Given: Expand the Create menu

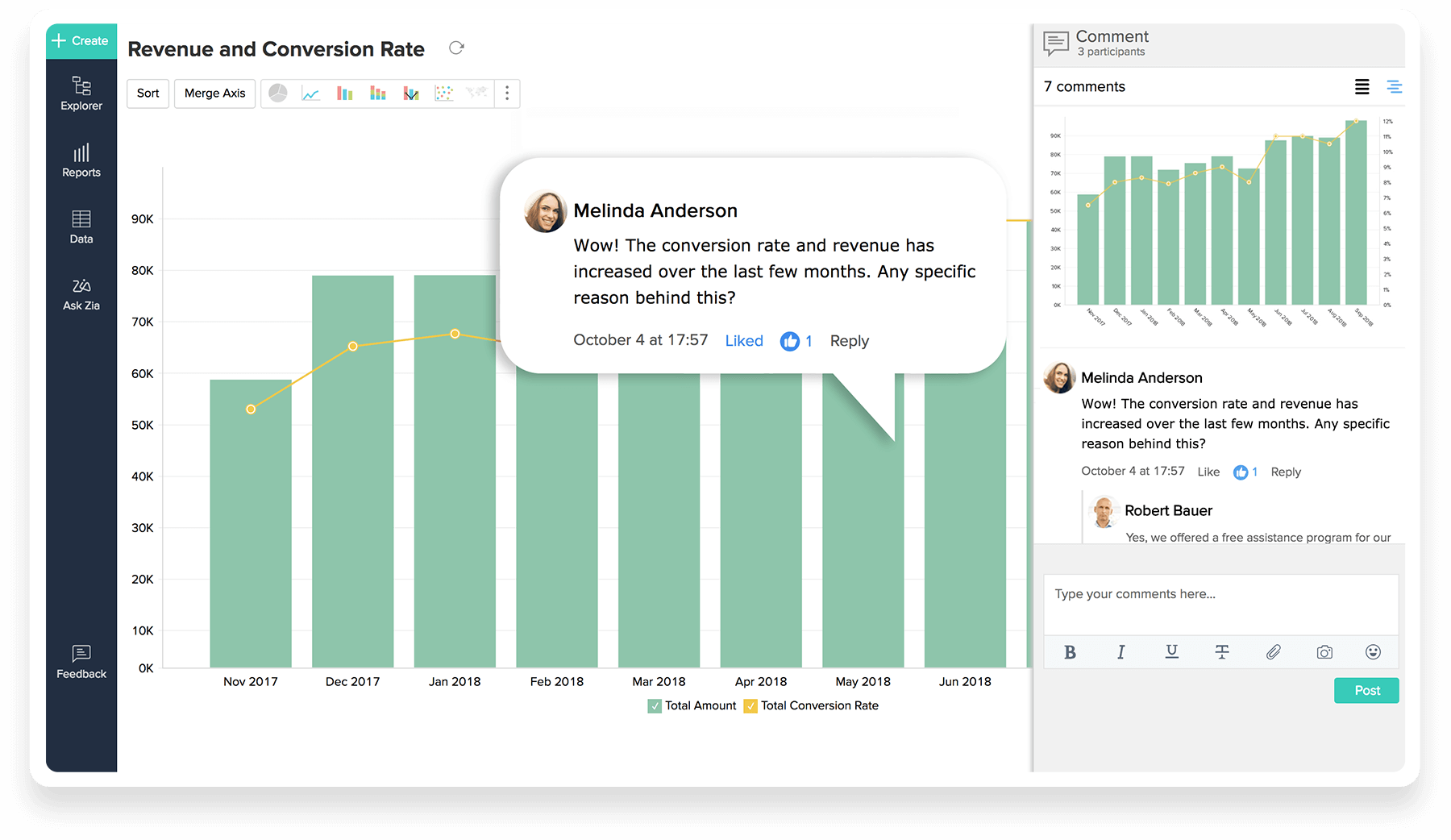Looking at the screenshot, I should pyautogui.click(x=81, y=41).
